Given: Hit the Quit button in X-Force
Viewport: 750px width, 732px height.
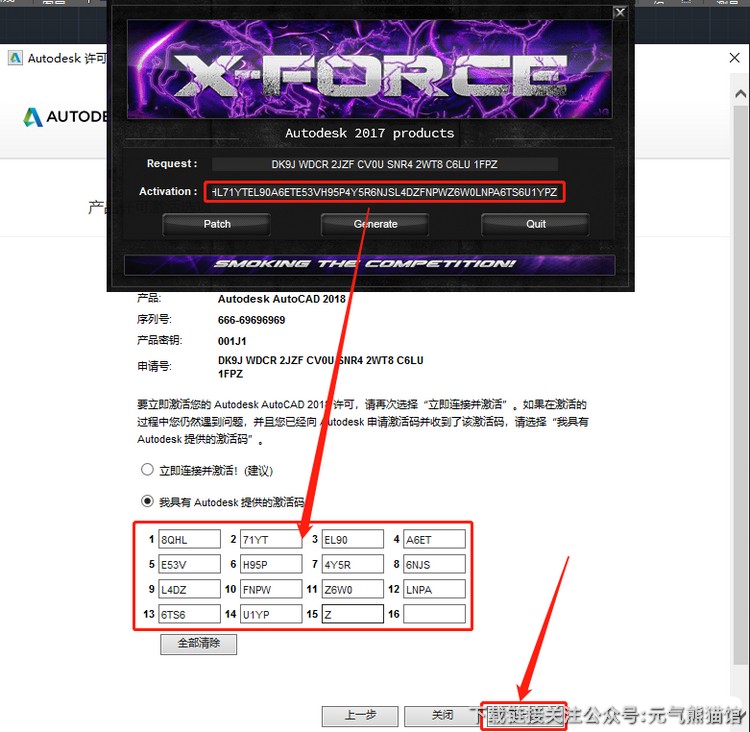Looking at the screenshot, I should [x=535, y=224].
